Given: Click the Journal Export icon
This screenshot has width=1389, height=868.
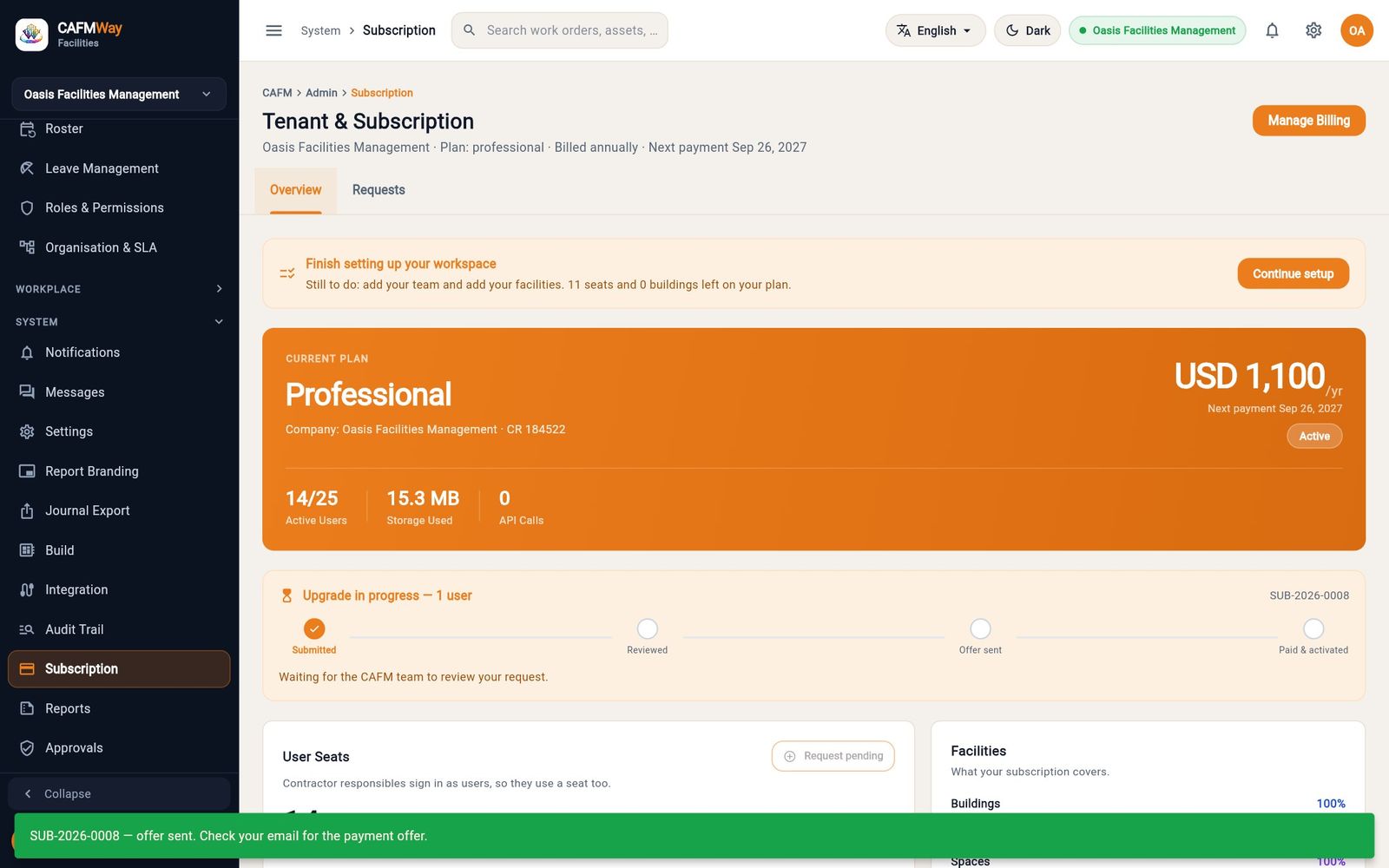Looking at the screenshot, I should (27, 510).
